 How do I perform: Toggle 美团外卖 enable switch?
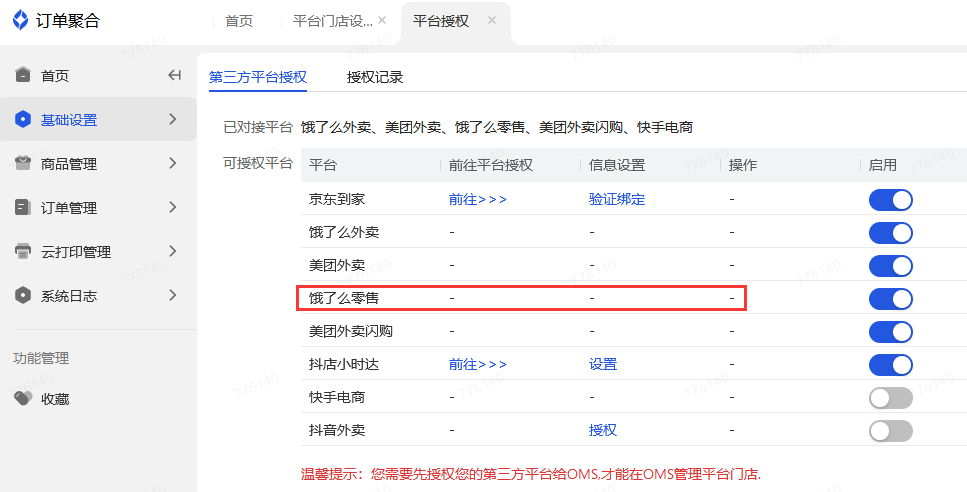891,266
